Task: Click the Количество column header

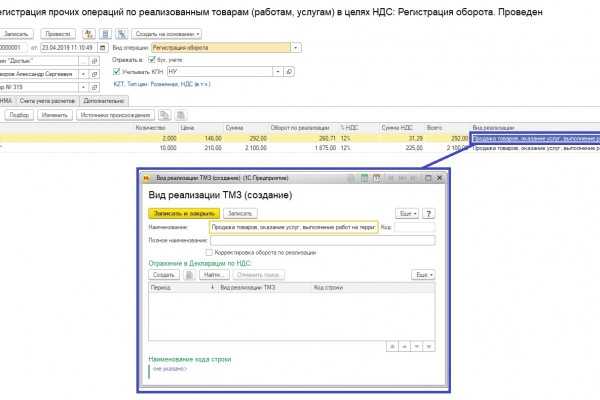Action: point(151,128)
